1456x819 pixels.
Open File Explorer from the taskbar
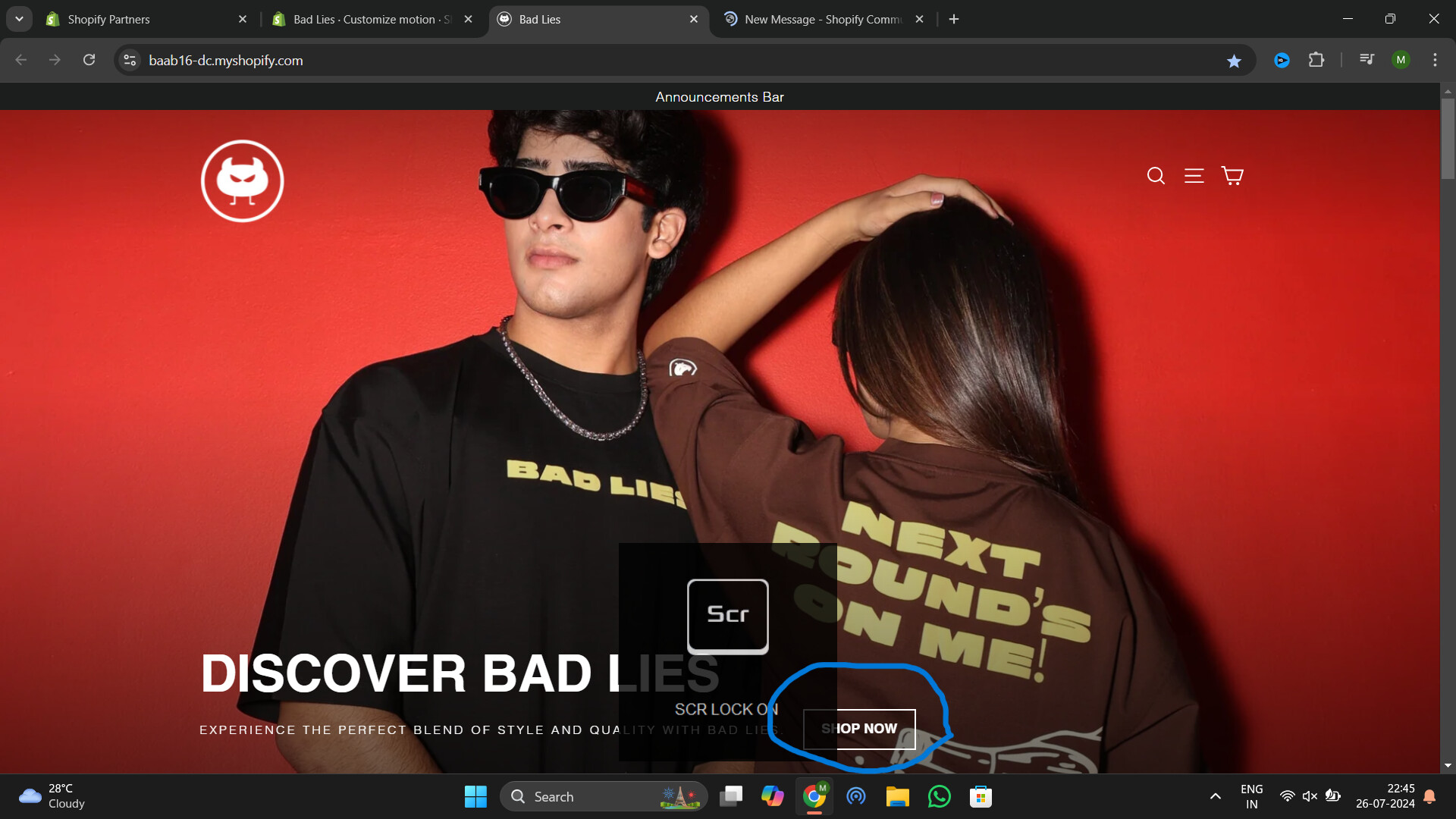pyautogui.click(x=898, y=796)
